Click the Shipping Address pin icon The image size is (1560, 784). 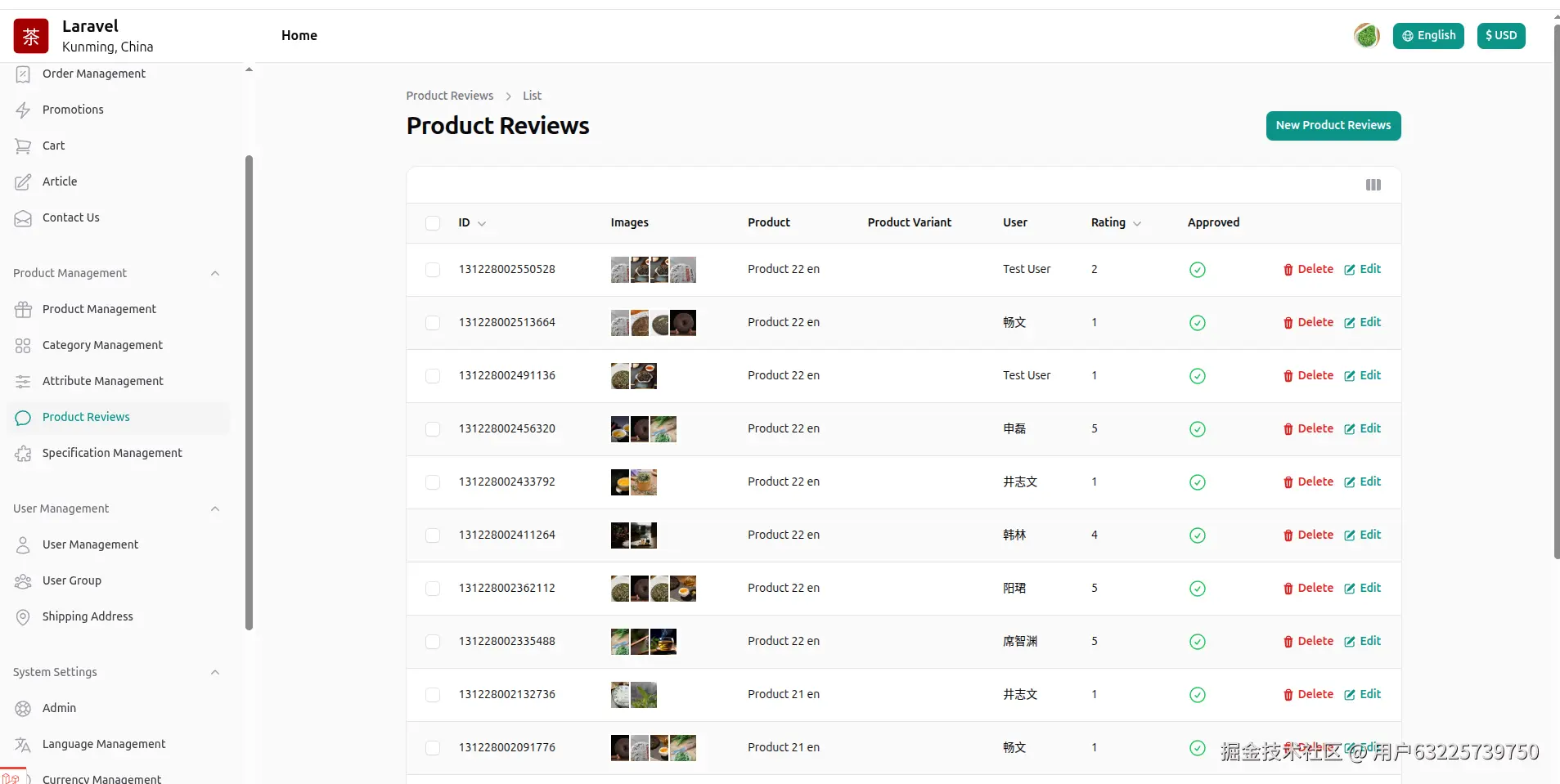click(23, 617)
